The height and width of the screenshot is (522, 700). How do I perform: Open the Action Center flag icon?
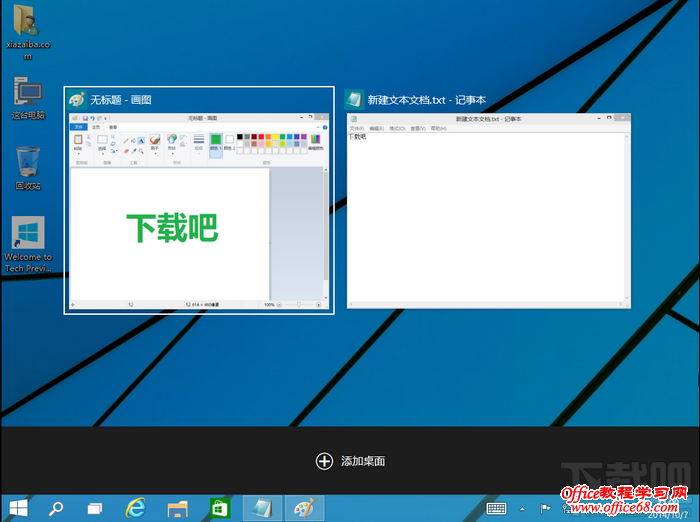click(545, 508)
